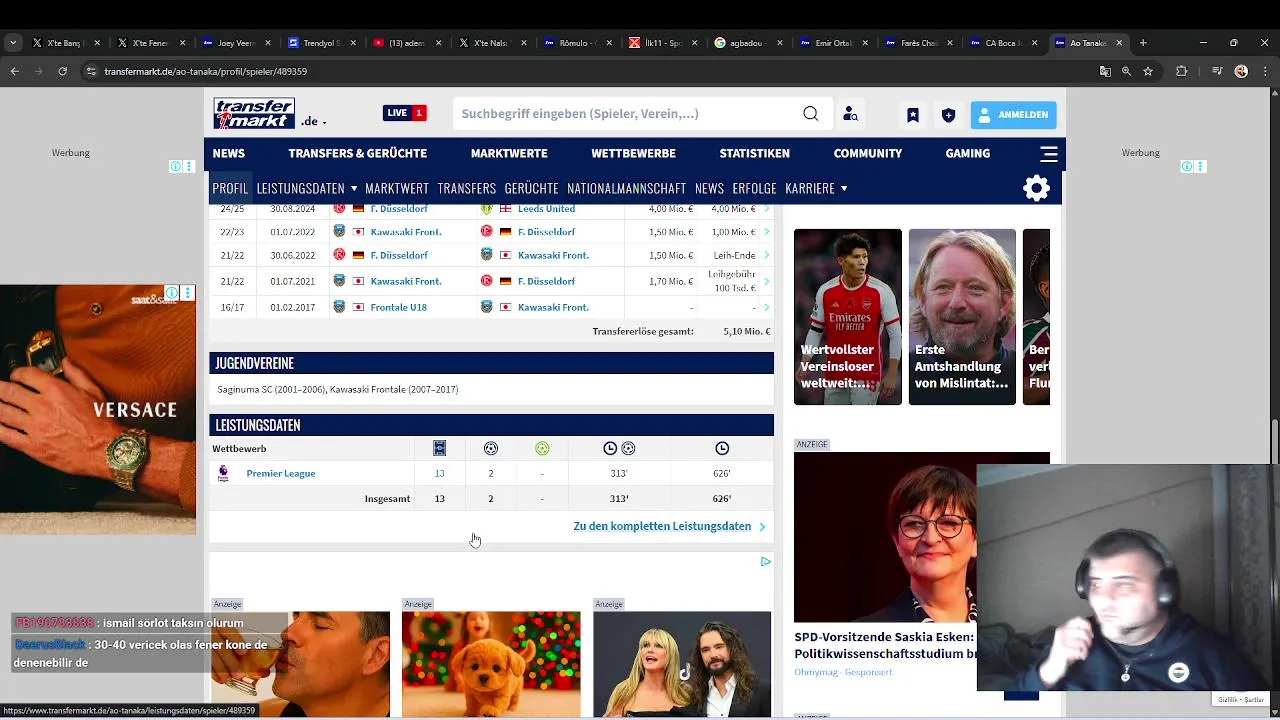Open the translate page icon in address bar
The image size is (1280, 720).
(x=1105, y=71)
